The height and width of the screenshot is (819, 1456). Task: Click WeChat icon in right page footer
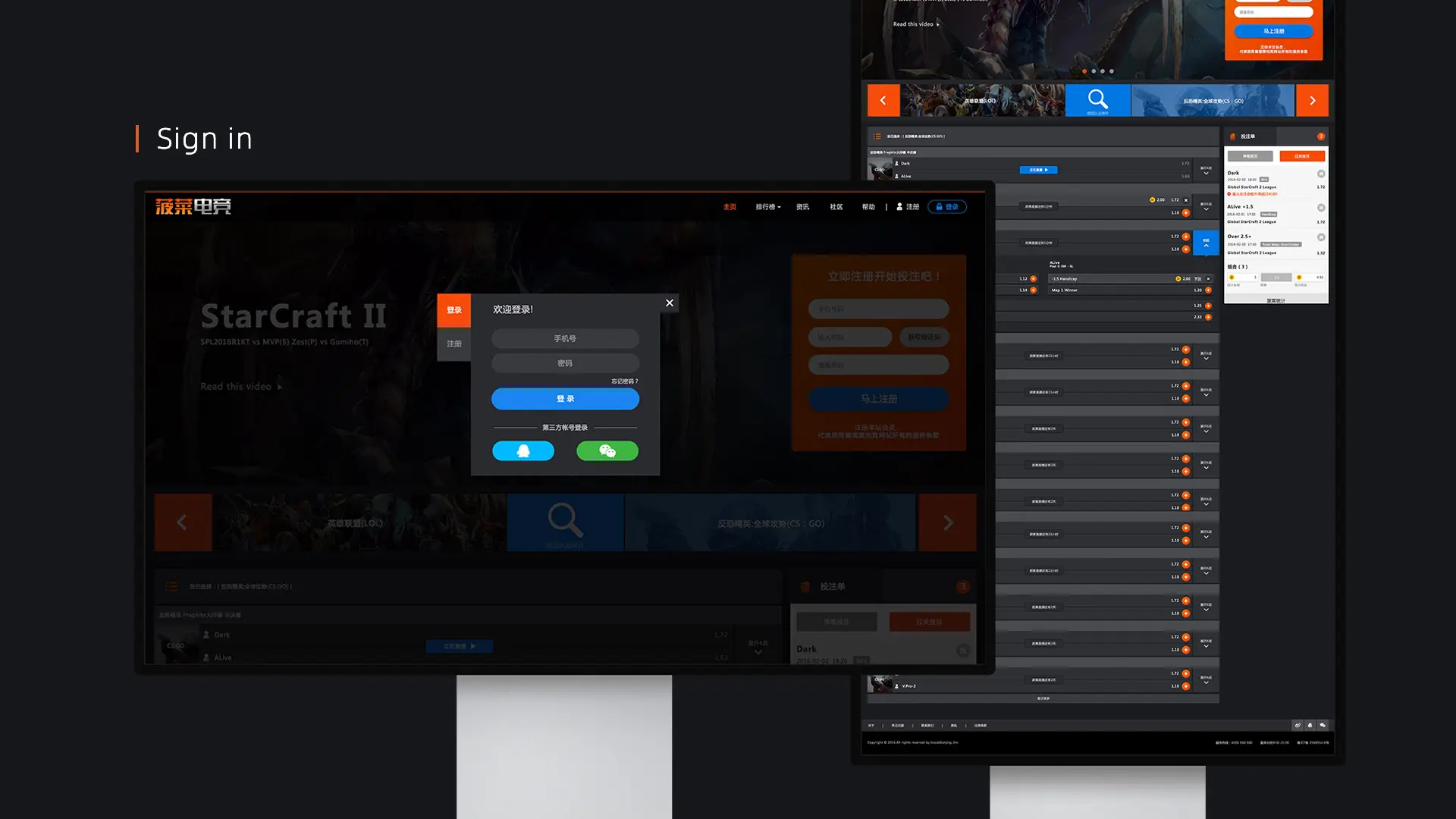tap(1323, 726)
